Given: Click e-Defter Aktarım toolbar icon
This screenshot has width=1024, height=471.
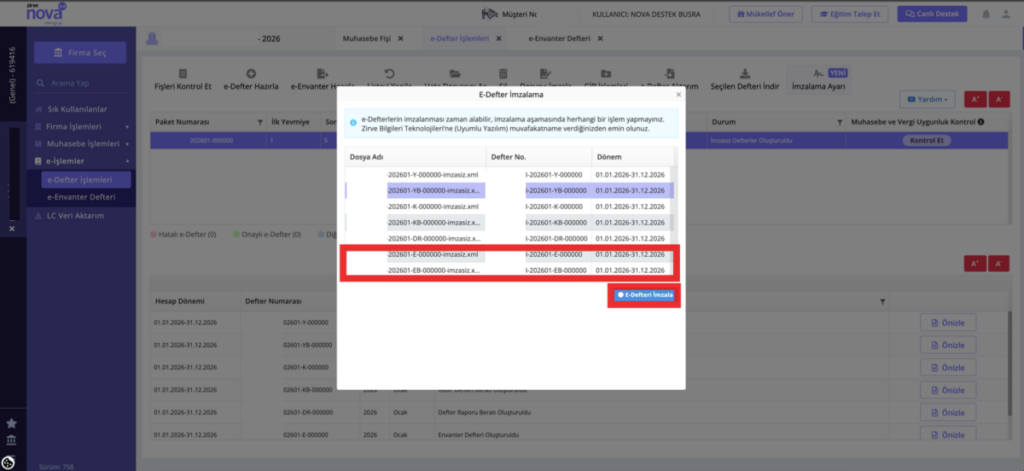Looking at the screenshot, I should [669, 74].
